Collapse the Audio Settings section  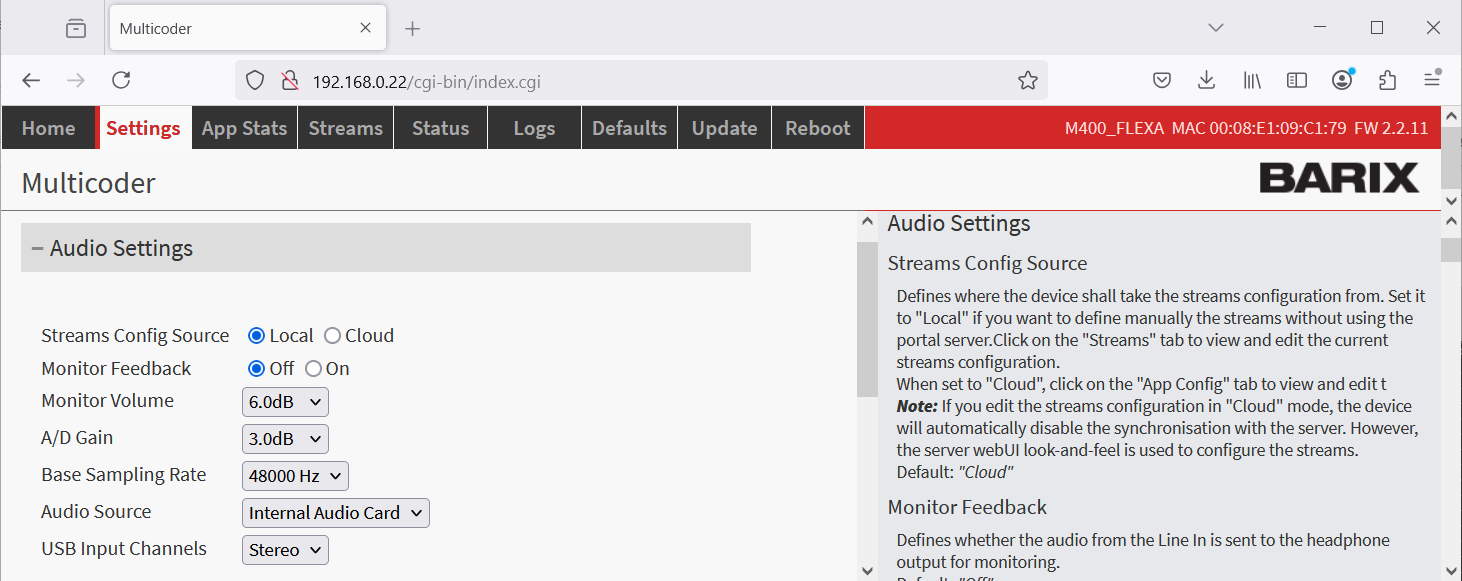(x=38, y=249)
